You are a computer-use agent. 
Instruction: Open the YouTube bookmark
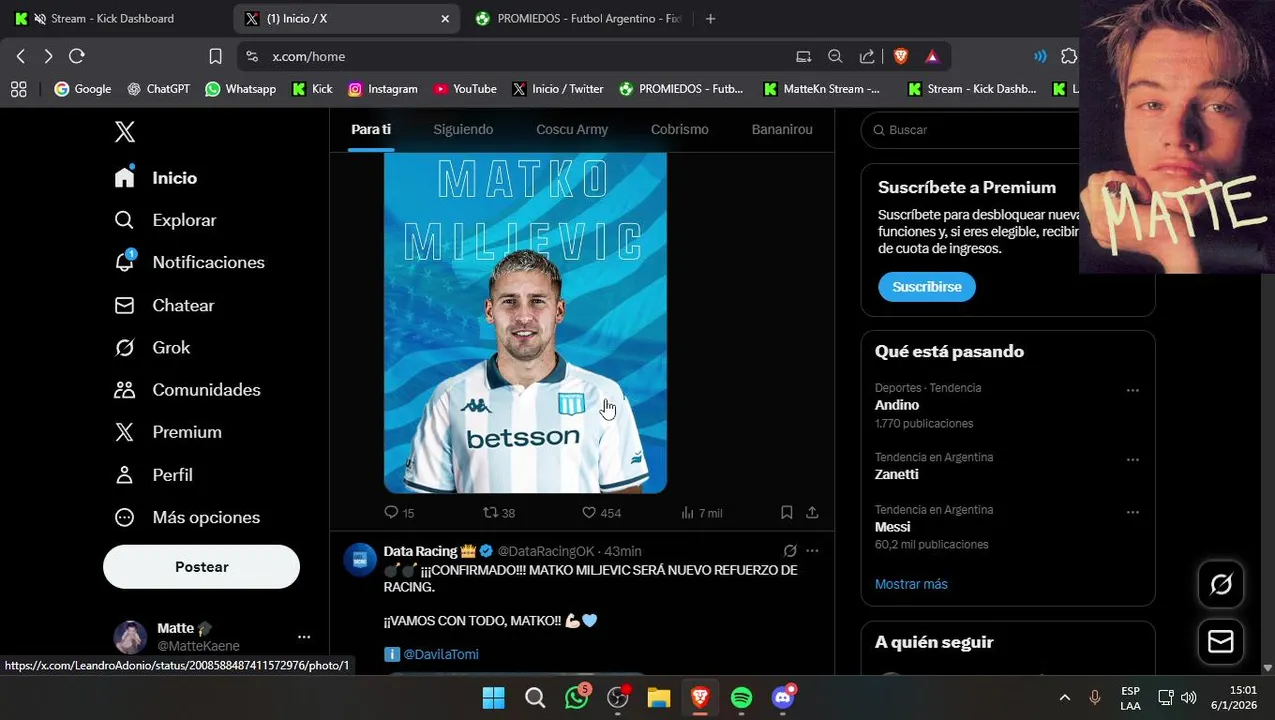coord(465,89)
